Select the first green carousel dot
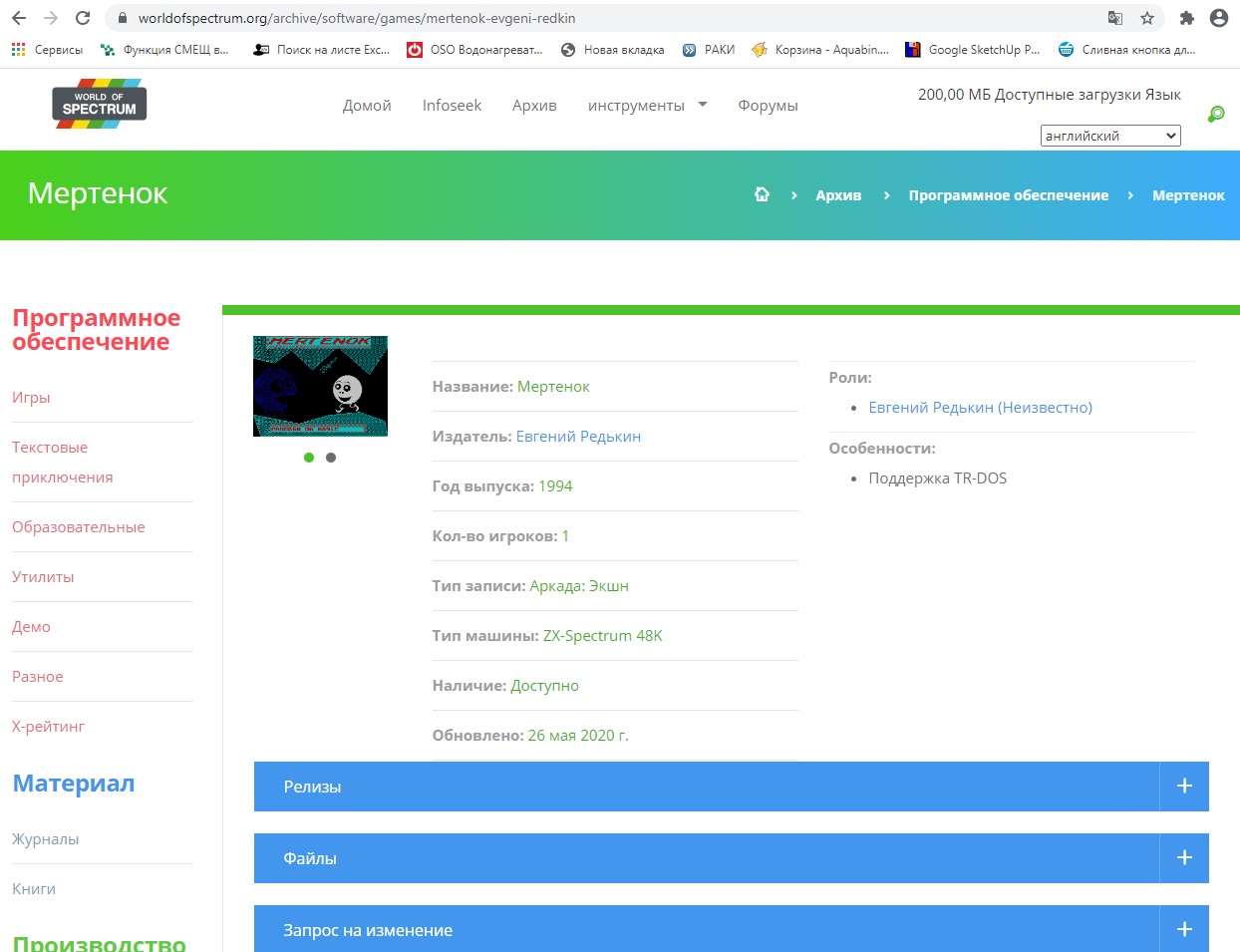1240x952 pixels. point(309,458)
